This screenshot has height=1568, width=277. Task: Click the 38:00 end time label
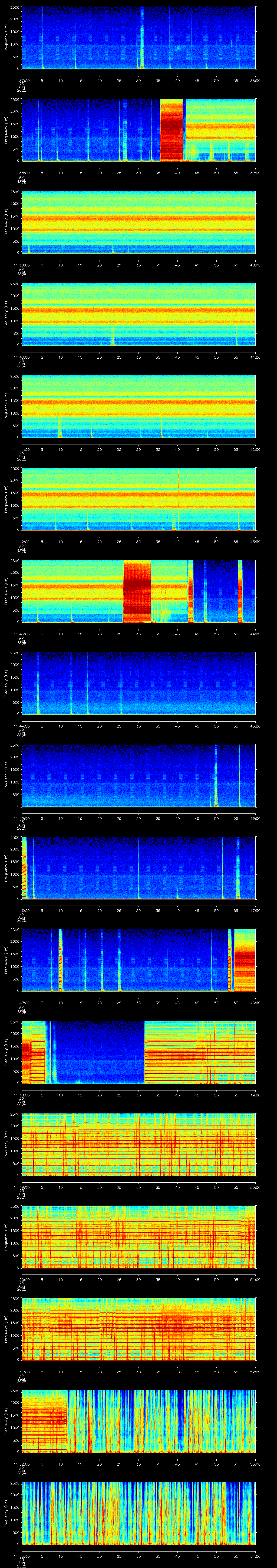[255, 80]
